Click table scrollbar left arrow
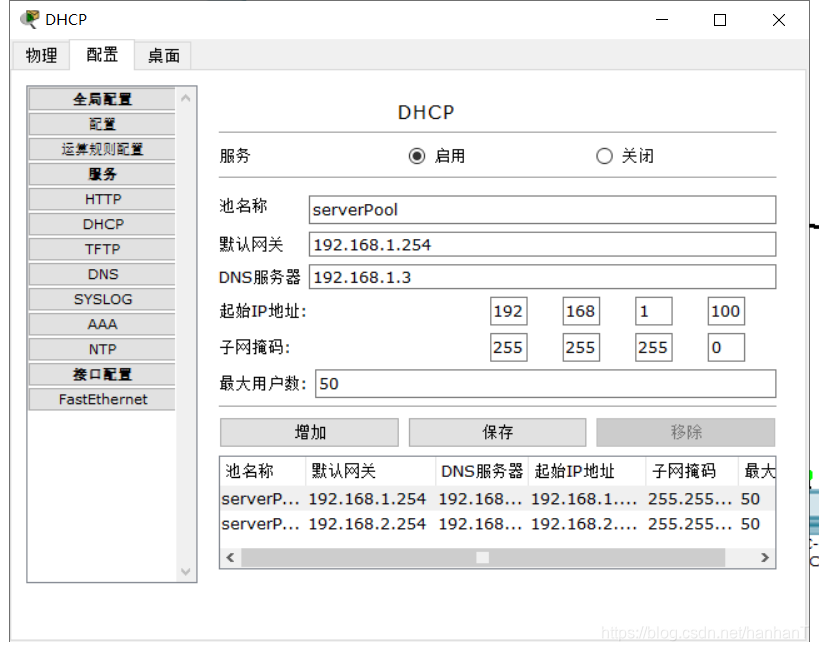819x651 pixels. click(230, 557)
